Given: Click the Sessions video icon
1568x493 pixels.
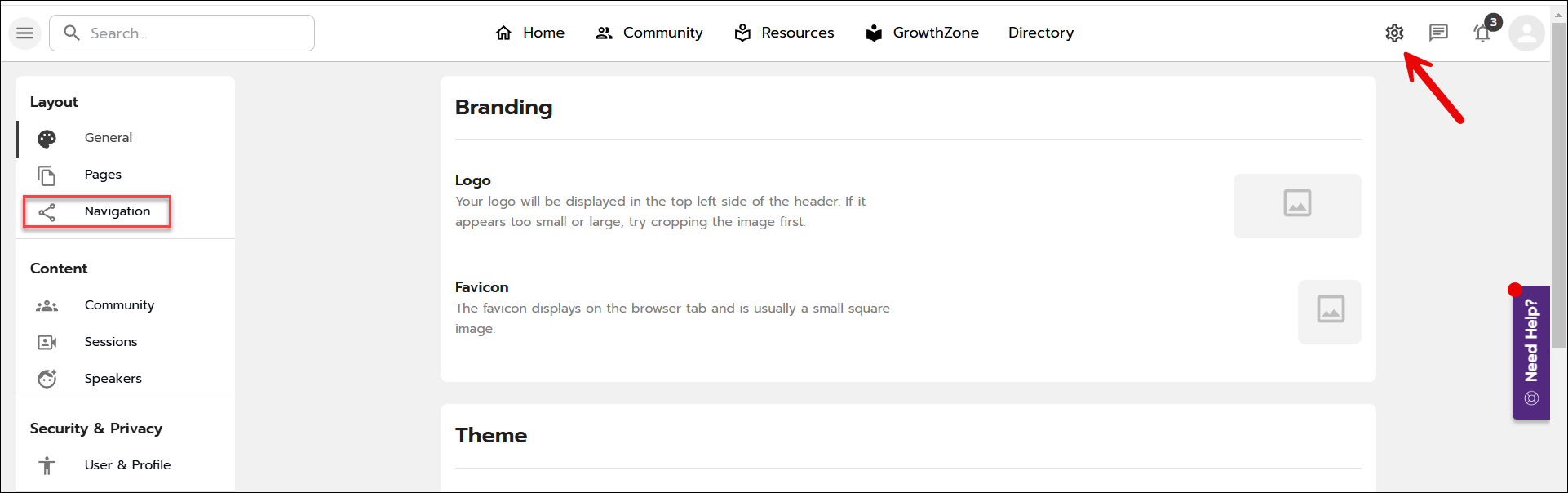Looking at the screenshot, I should click(47, 342).
